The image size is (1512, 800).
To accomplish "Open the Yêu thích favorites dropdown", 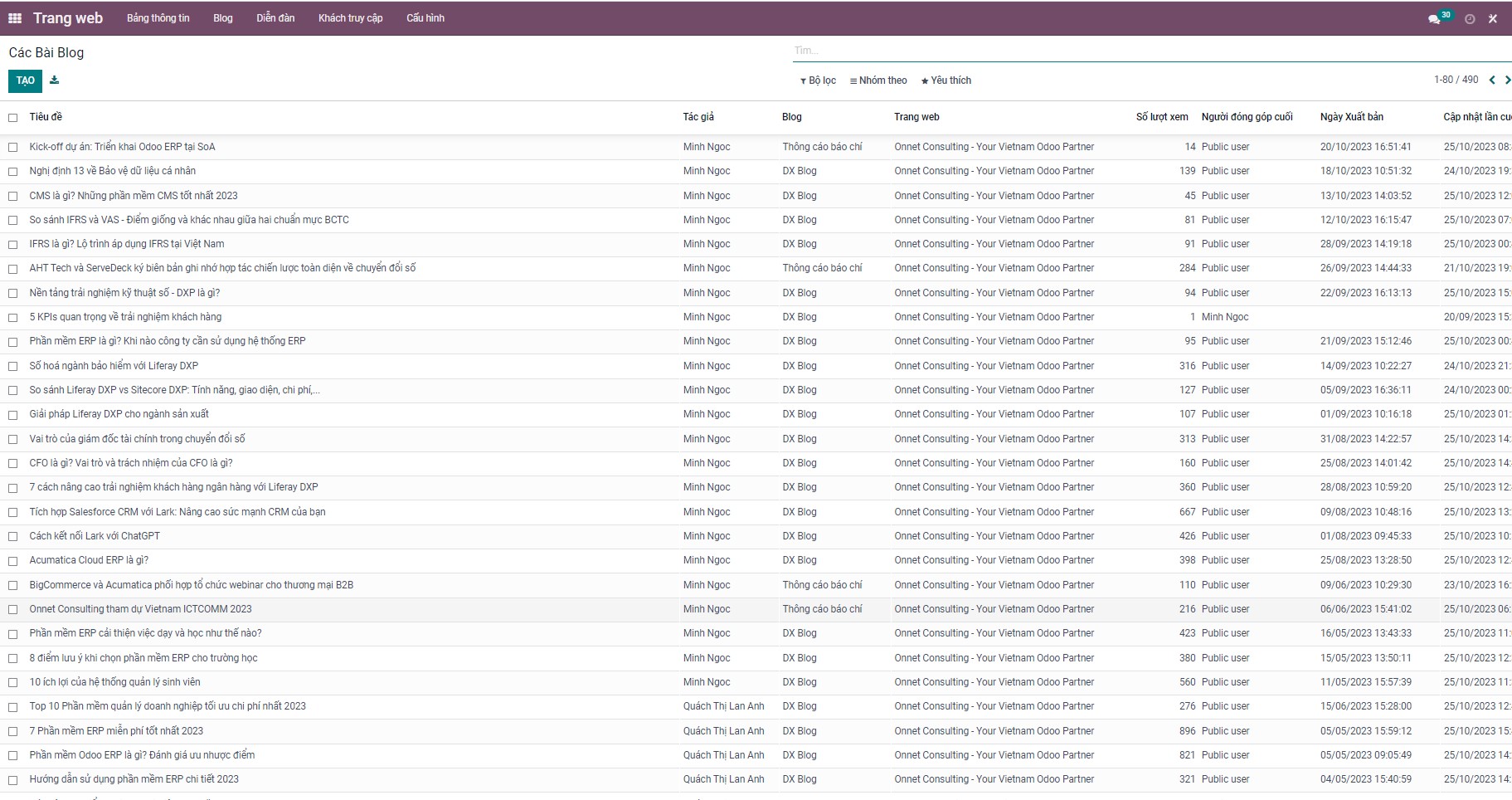I will (946, 80).
